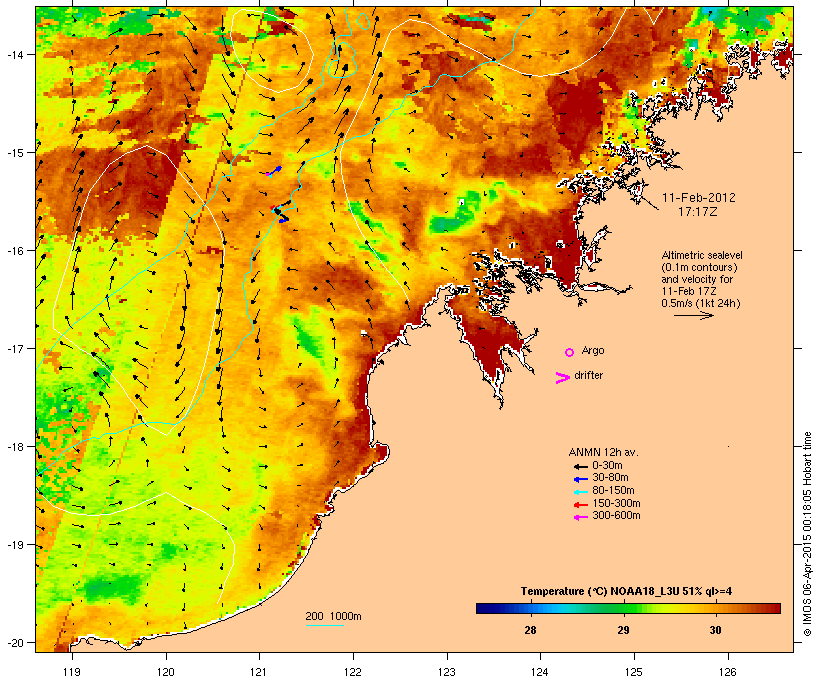Image resolution: width=820 pixels, height=680 pixels.
Task: Click the blue 30-80m legend arrow
Action: (580, 479)
